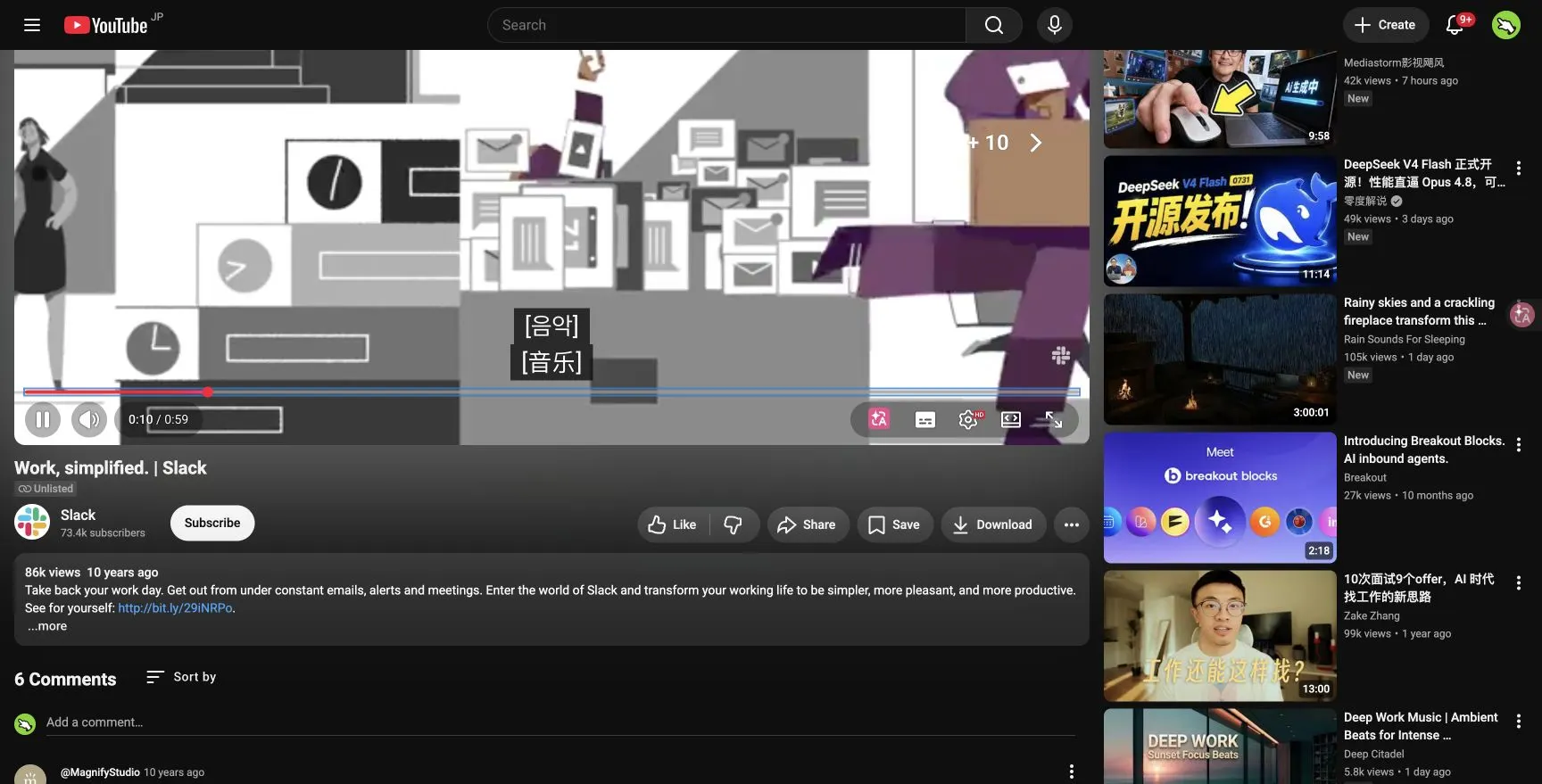Like this video

pos(673,524)
